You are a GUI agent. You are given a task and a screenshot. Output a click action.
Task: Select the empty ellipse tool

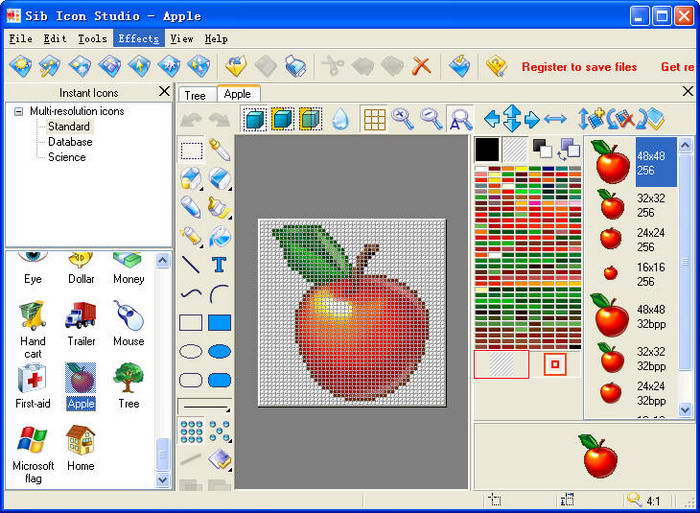pyautogui.click(x=191, y=351)
